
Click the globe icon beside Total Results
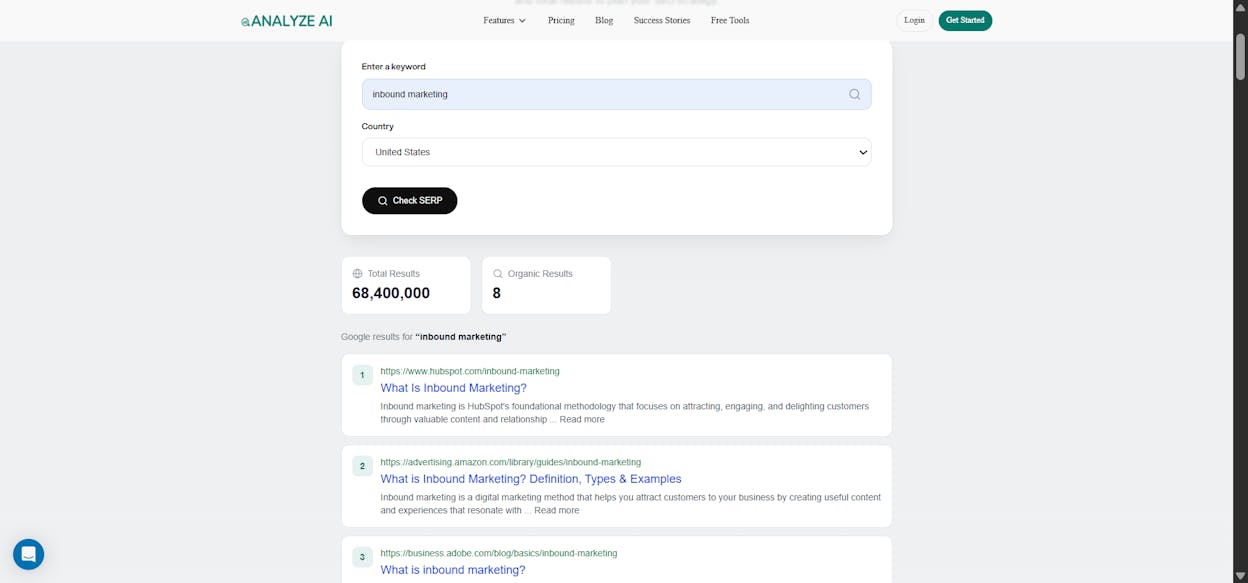[357, 273]
